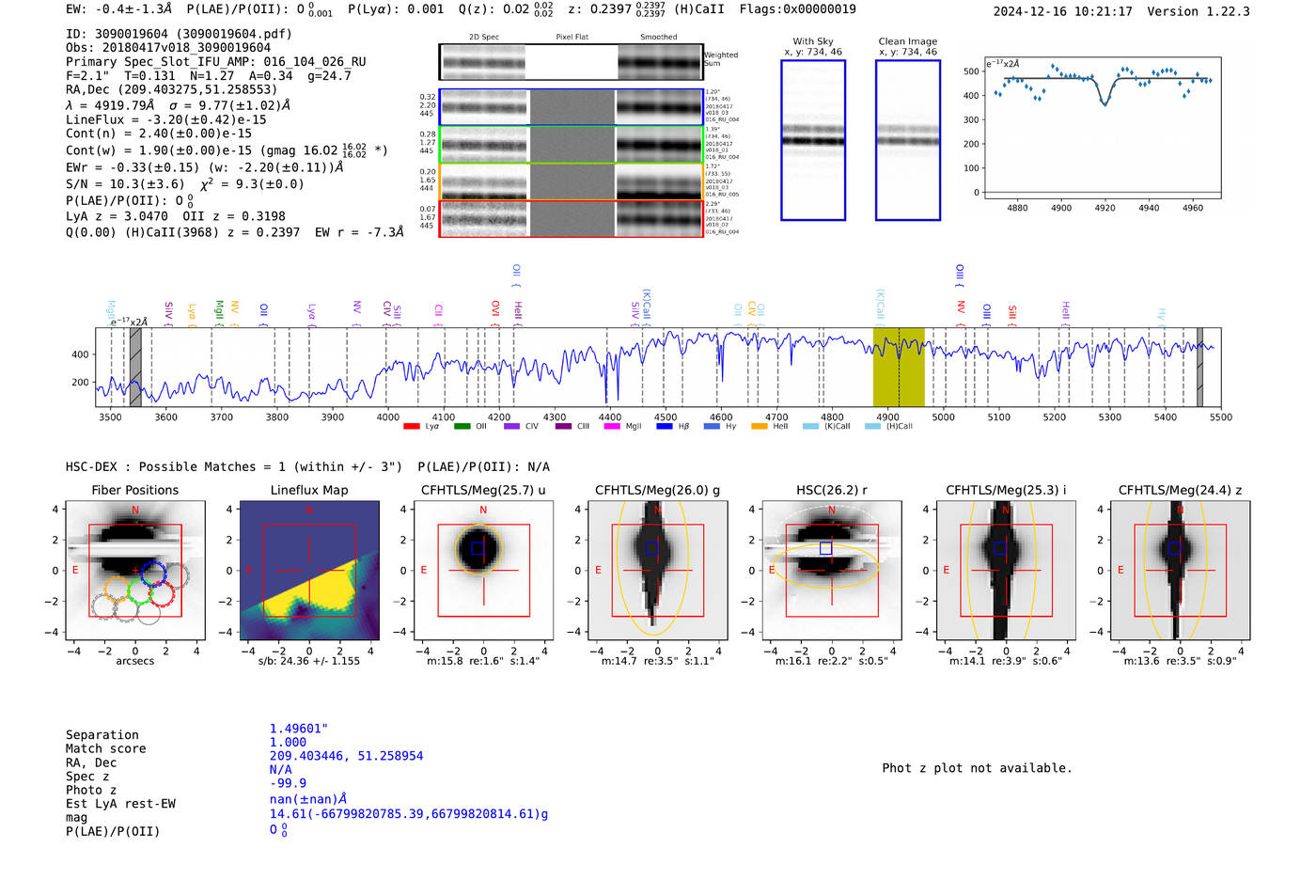Image resolution: width=1316 pixels, height=896 pixels.
Task: Click the S/N = 10.3(±3.6) line
Action: 125,184
